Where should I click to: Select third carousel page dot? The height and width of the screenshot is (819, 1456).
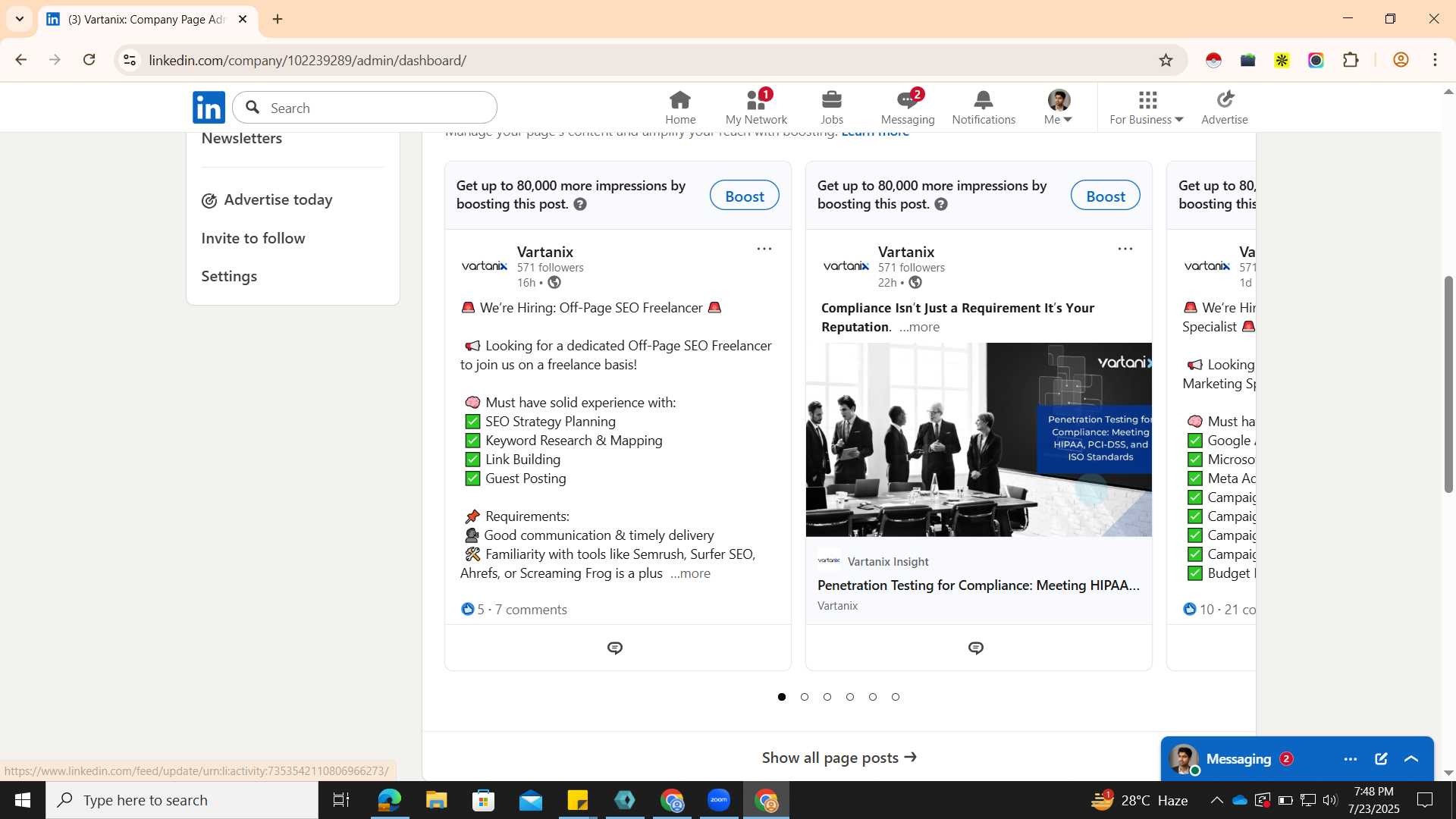pyautogui.click(x=827, y=697)
